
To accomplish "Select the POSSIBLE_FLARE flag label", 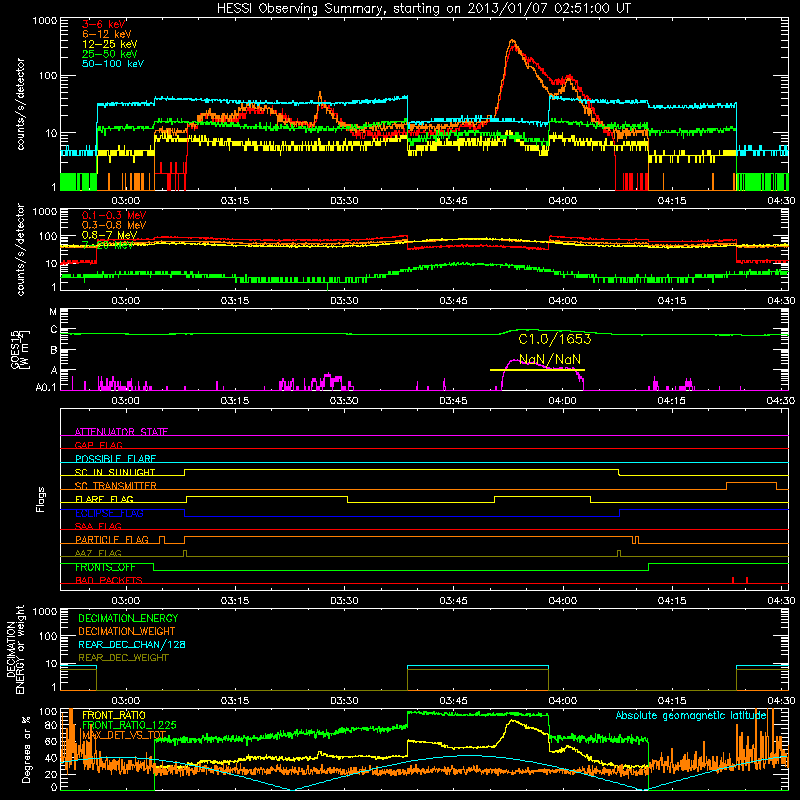I will [x=115, y=459].
